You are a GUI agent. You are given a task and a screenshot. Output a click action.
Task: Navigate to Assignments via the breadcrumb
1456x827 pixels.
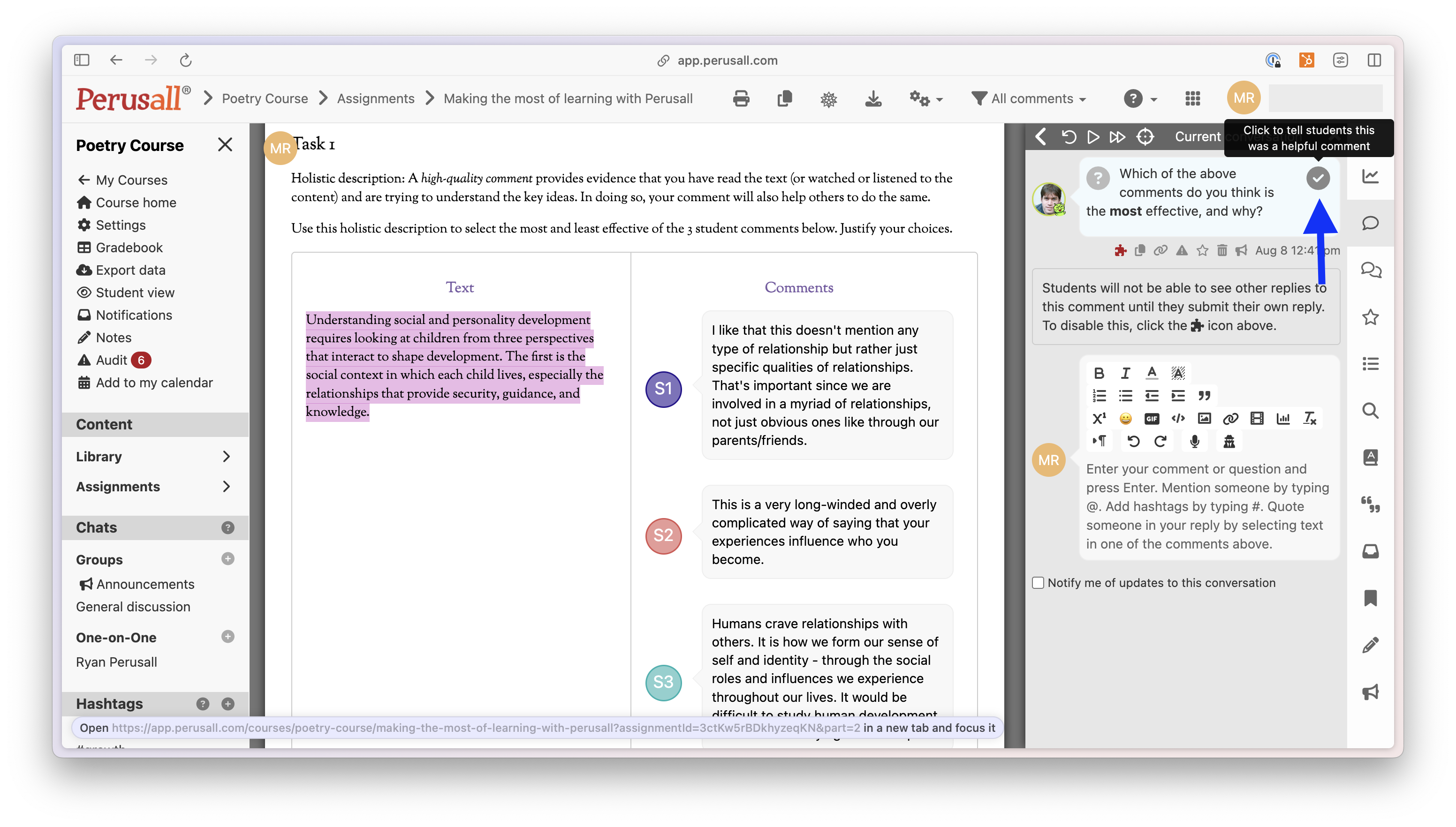(376, 98)
